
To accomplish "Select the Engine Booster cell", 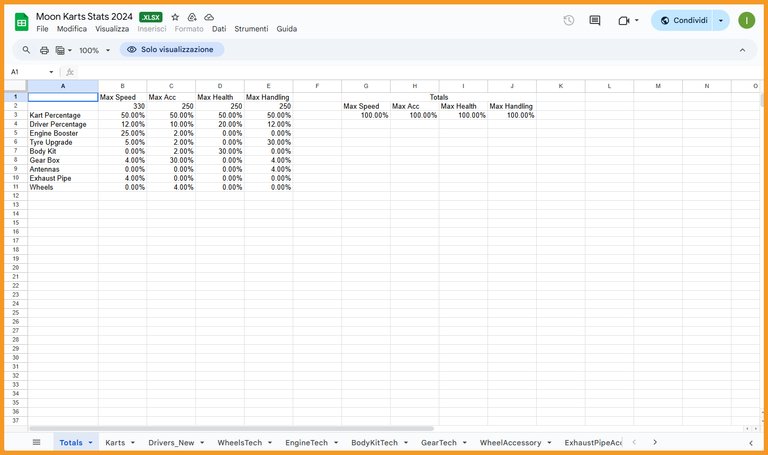I will (x=63, y=133).
